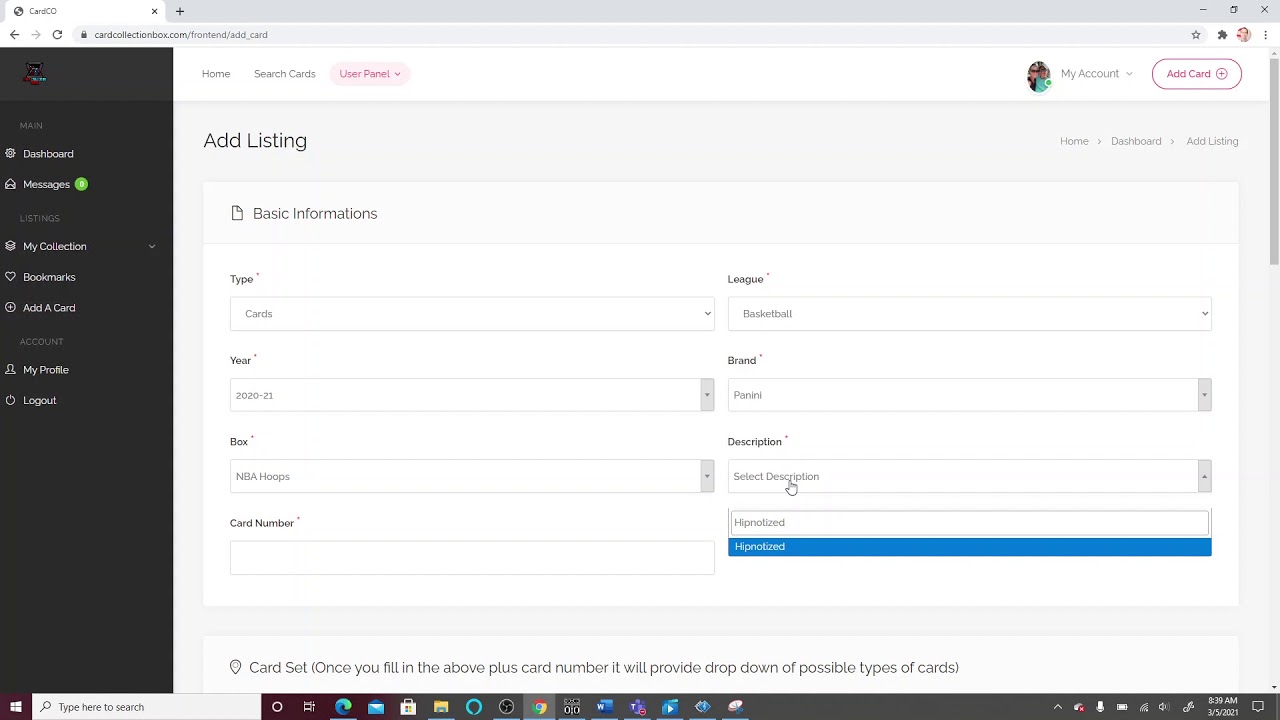Open My Profile page
Viewport: 1280px width, 720px height.
click(x=46, y=370)
